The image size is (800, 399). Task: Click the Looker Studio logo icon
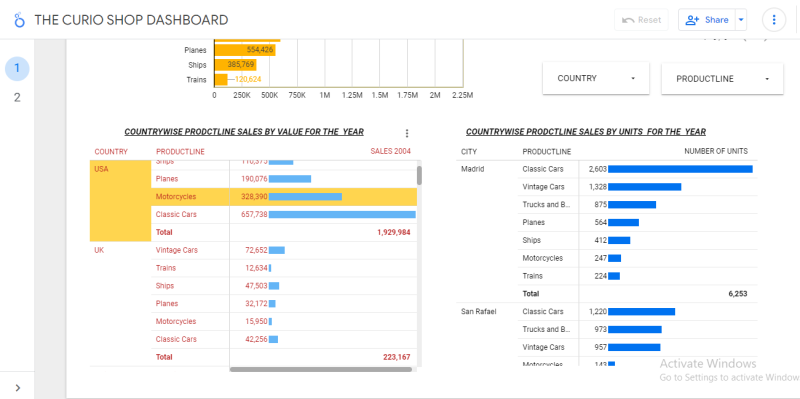point(19,20)
